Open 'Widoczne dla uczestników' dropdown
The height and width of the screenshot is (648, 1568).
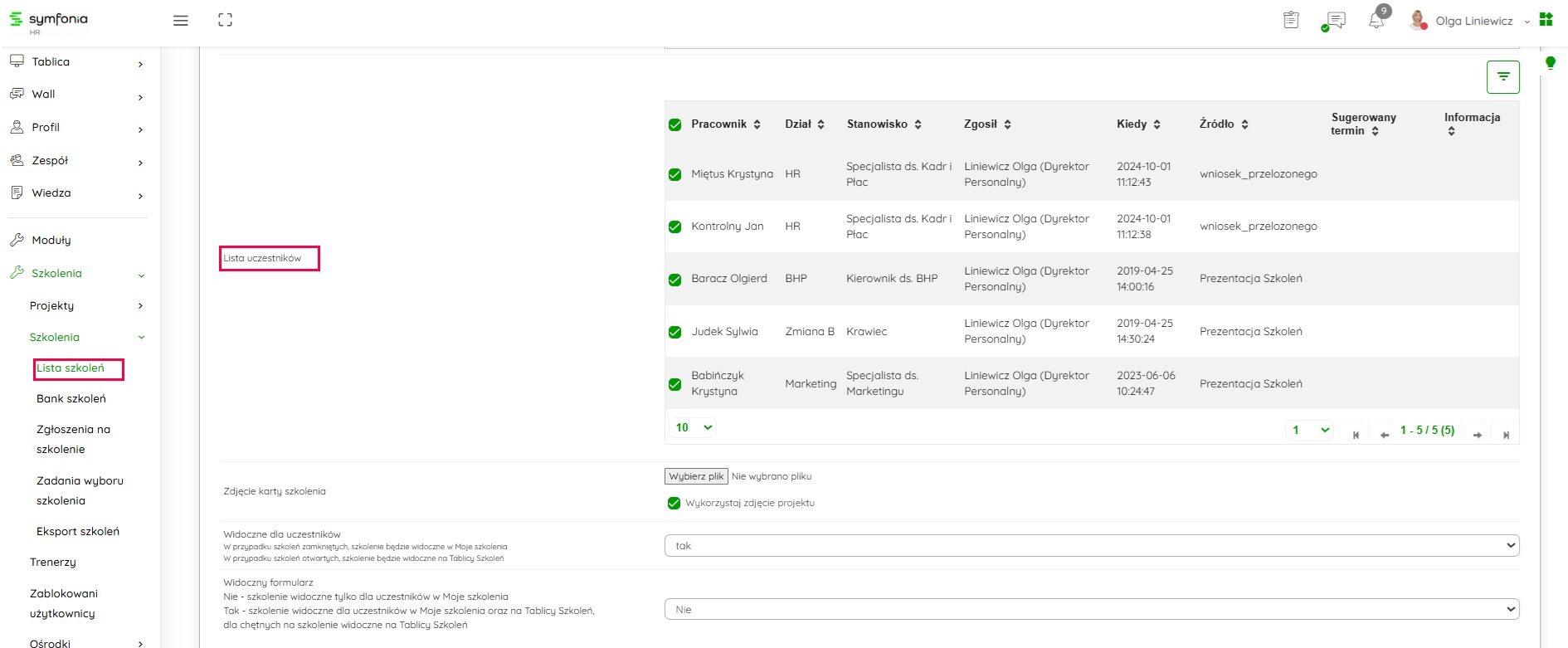[x=1091, y=546]
